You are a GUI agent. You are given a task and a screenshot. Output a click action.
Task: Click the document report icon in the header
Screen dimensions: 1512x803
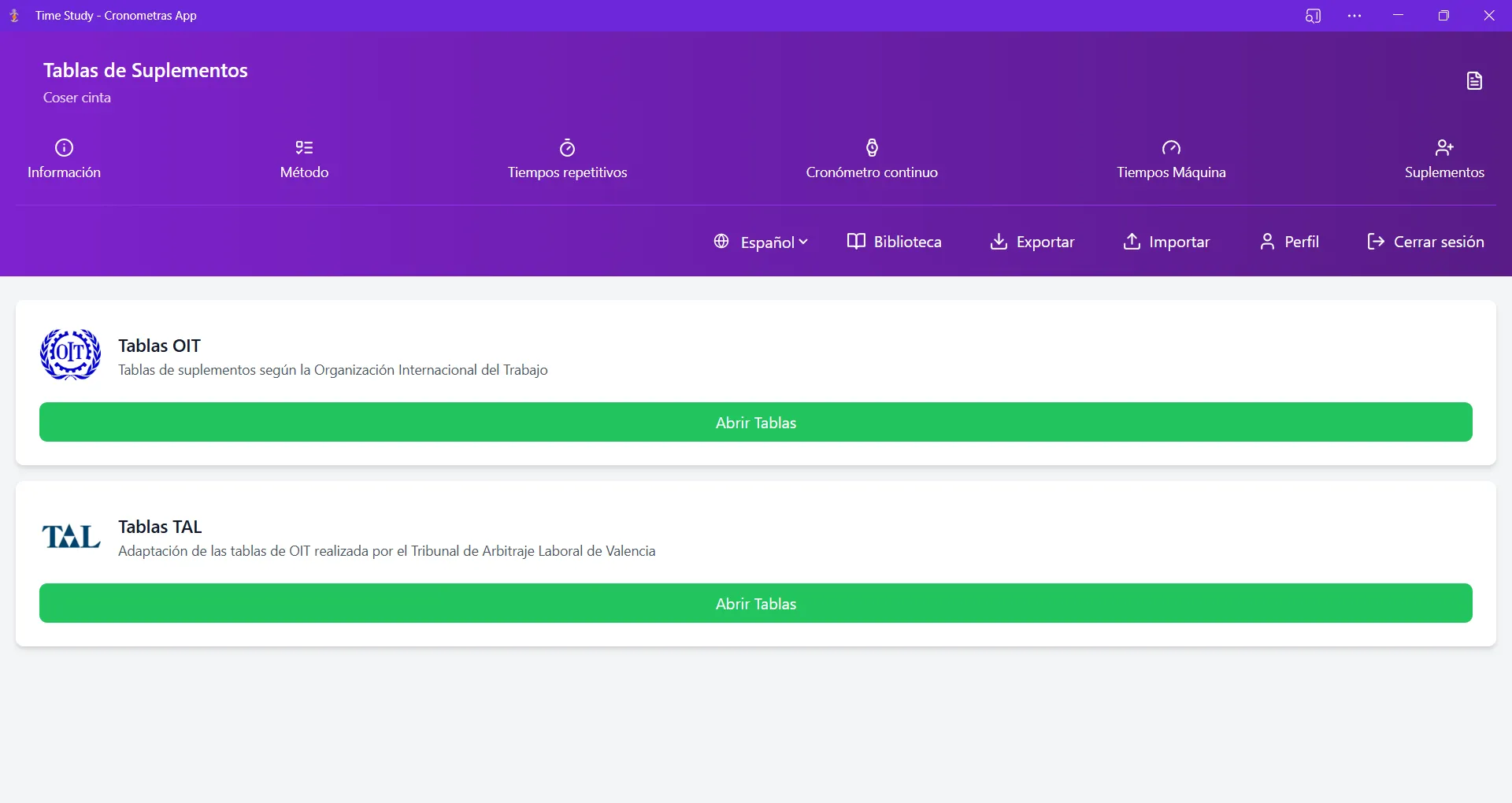pyautogui.click(x=1474, y=81)
